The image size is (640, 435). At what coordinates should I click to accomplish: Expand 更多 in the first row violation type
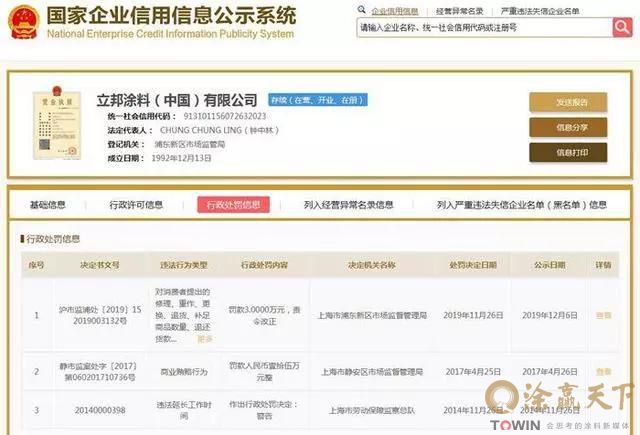click(205, 339)
